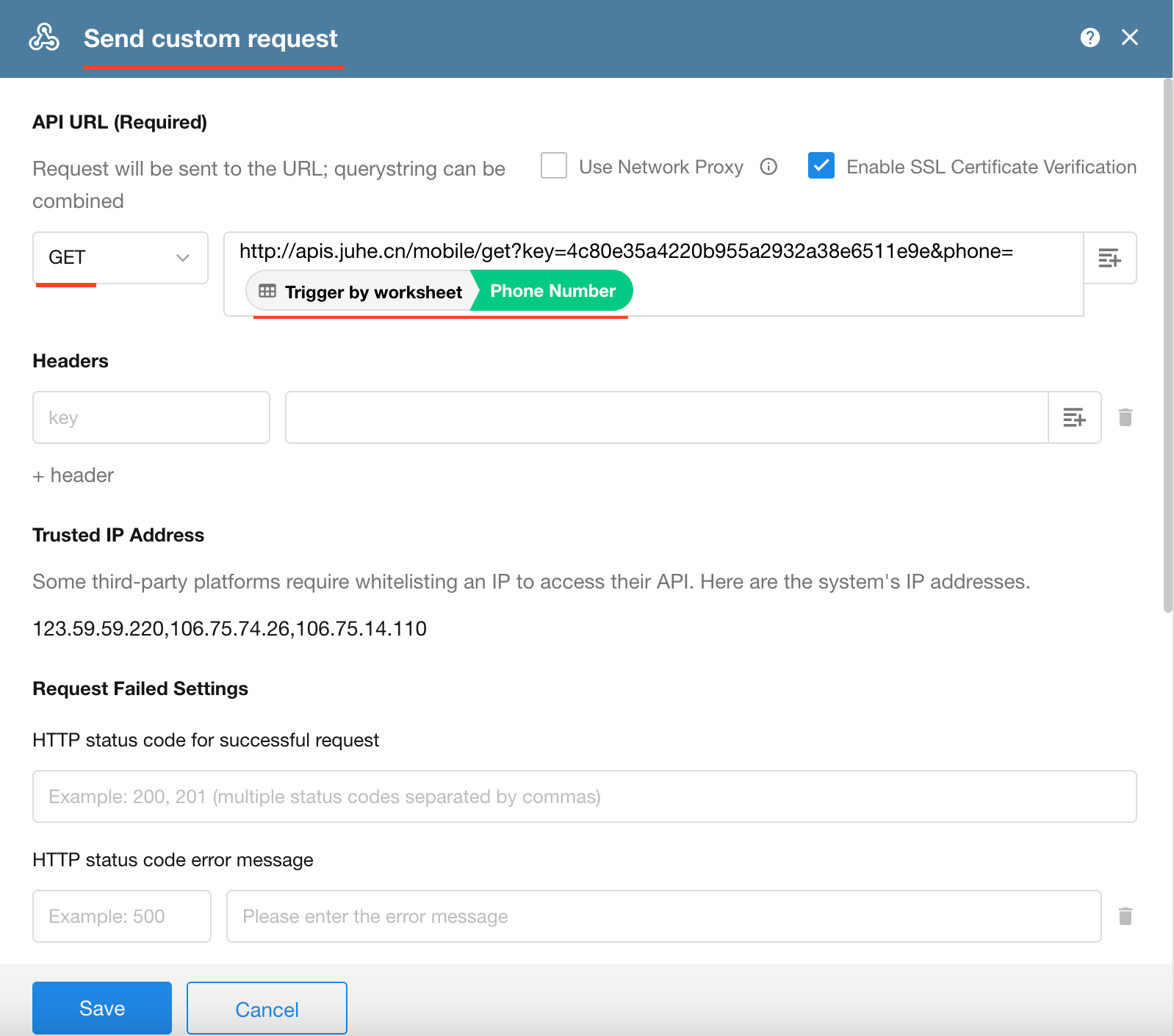Click the dialog's vertical scrollbar
Image resolution: width=1174 pixels, height=1036 pixels.
pos(1167,345)
